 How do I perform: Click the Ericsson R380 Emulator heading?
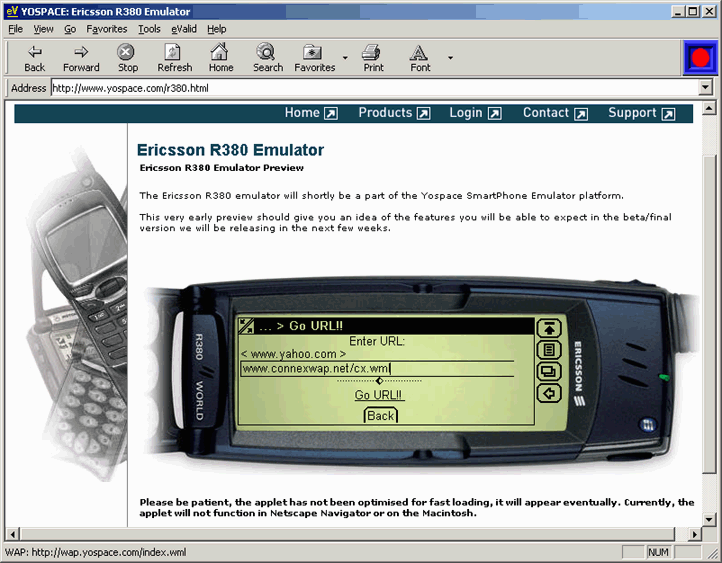coord(230,150)
